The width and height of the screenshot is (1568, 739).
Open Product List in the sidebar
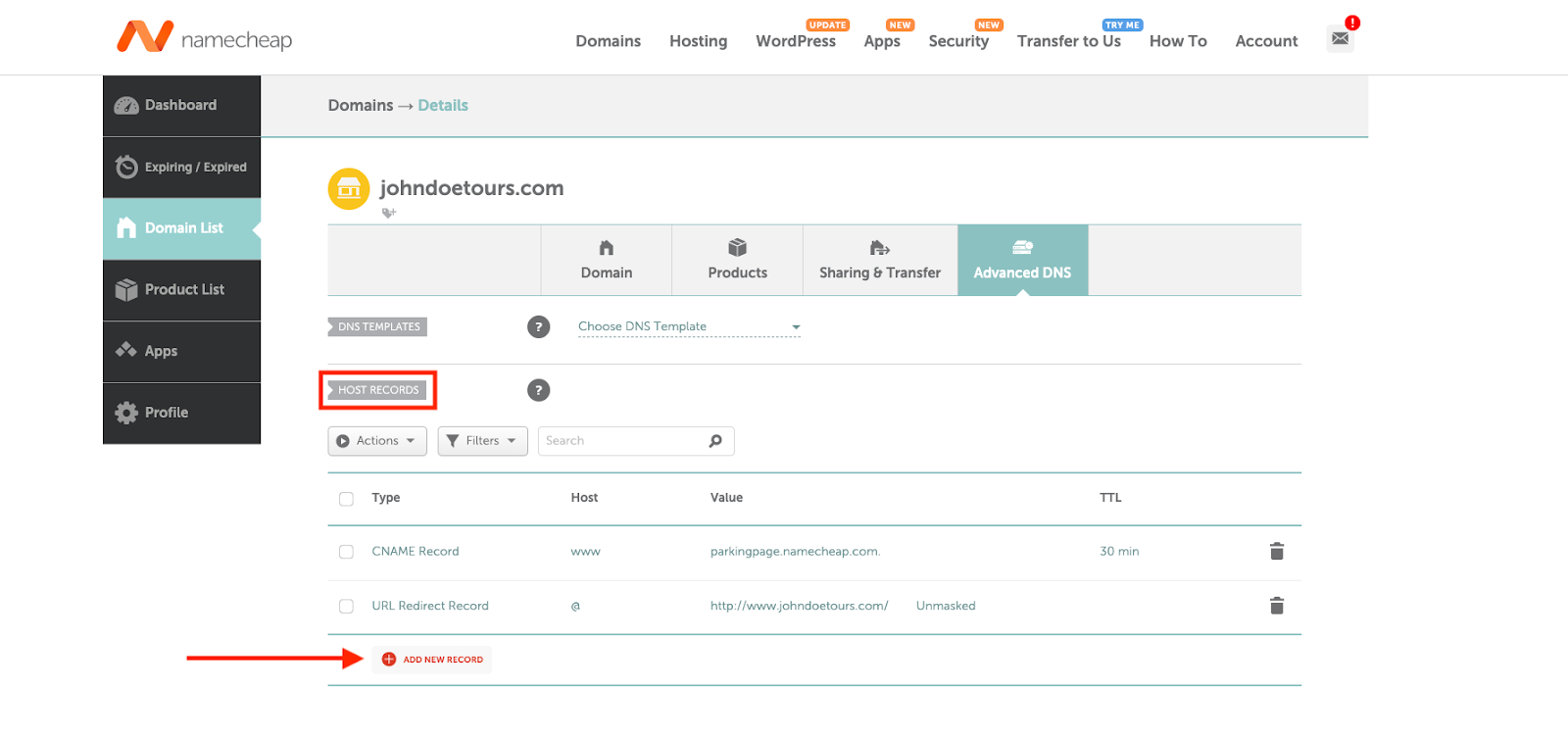tap(181, 290)
